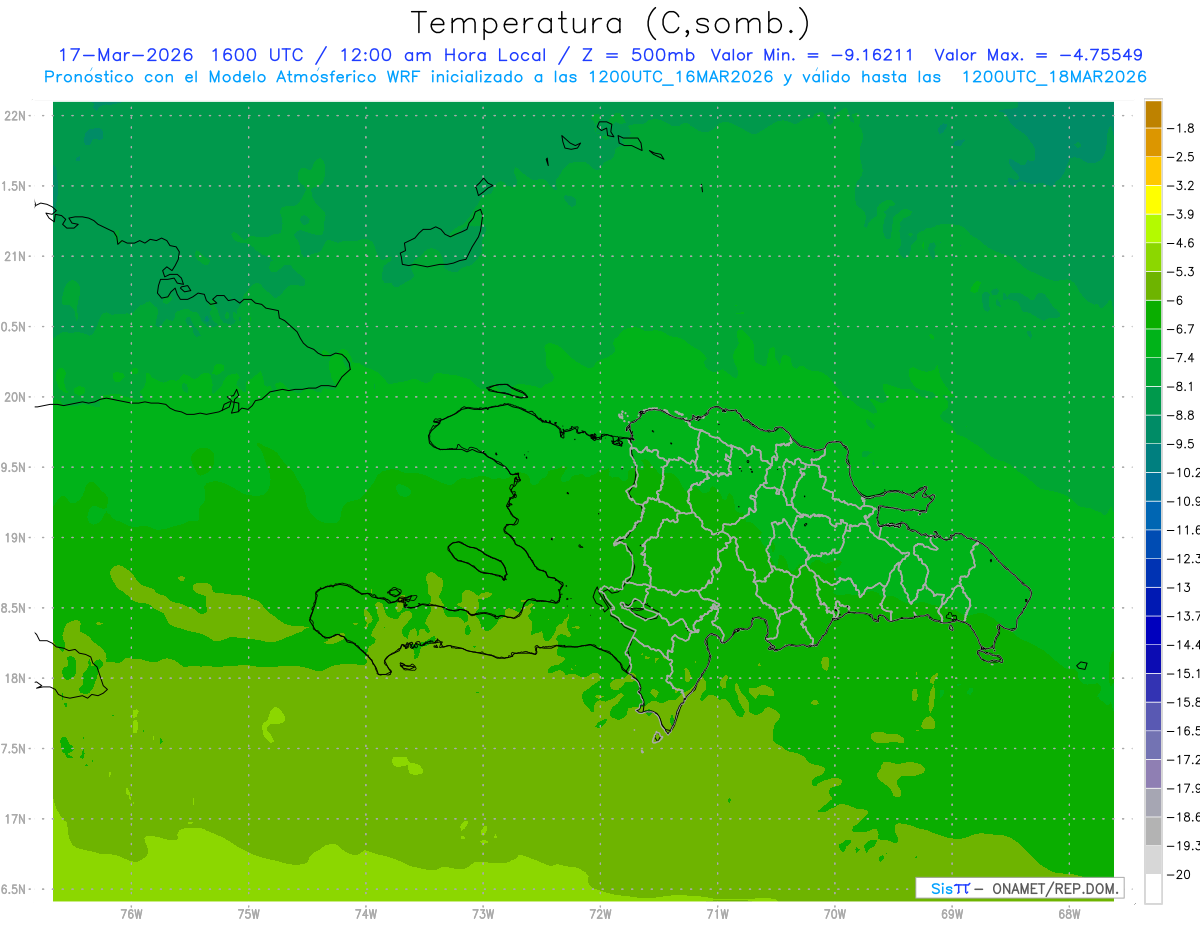Select the "1600 UTC" time text
Viewport: 1200px width, 927px height.
(256, 55)
